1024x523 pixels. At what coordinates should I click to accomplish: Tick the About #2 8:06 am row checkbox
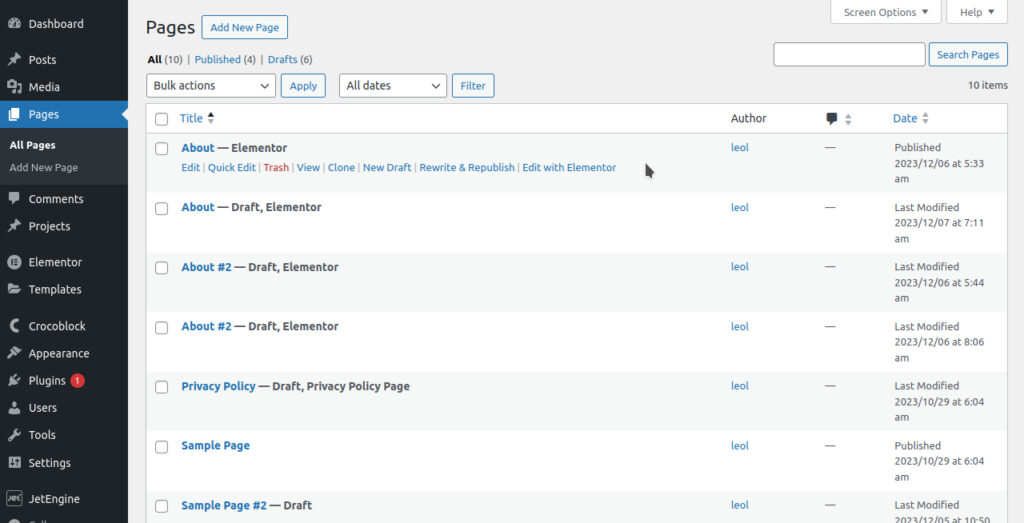161,327
